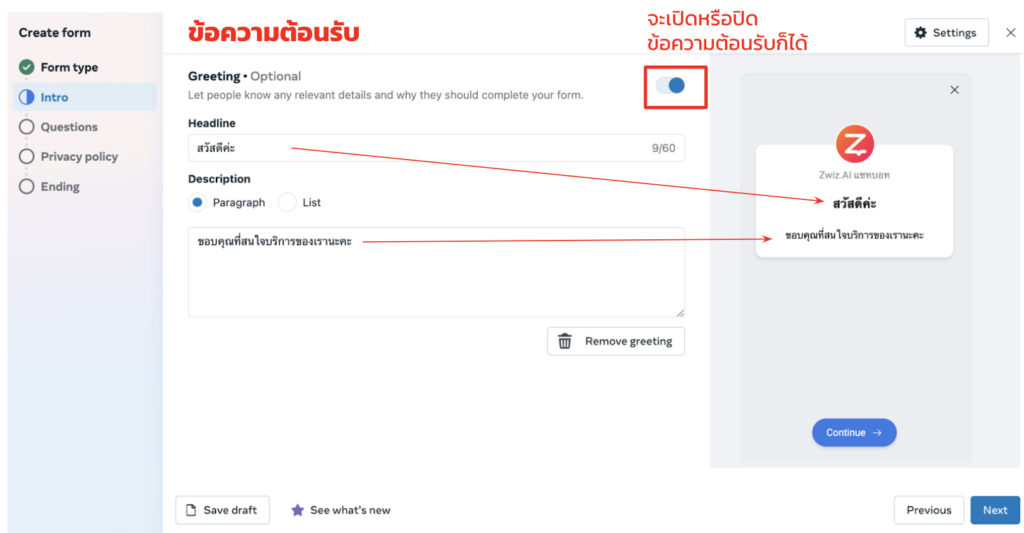Toggle the Greeting switch off
Screen dimensions: 1024x533
[671, 86]
